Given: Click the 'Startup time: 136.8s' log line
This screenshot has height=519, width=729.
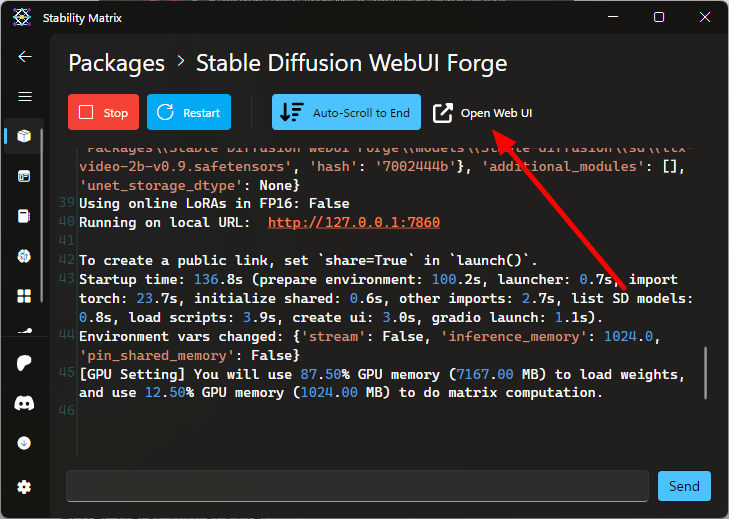Looking at the screenshot, I should (x=386, y=298).
